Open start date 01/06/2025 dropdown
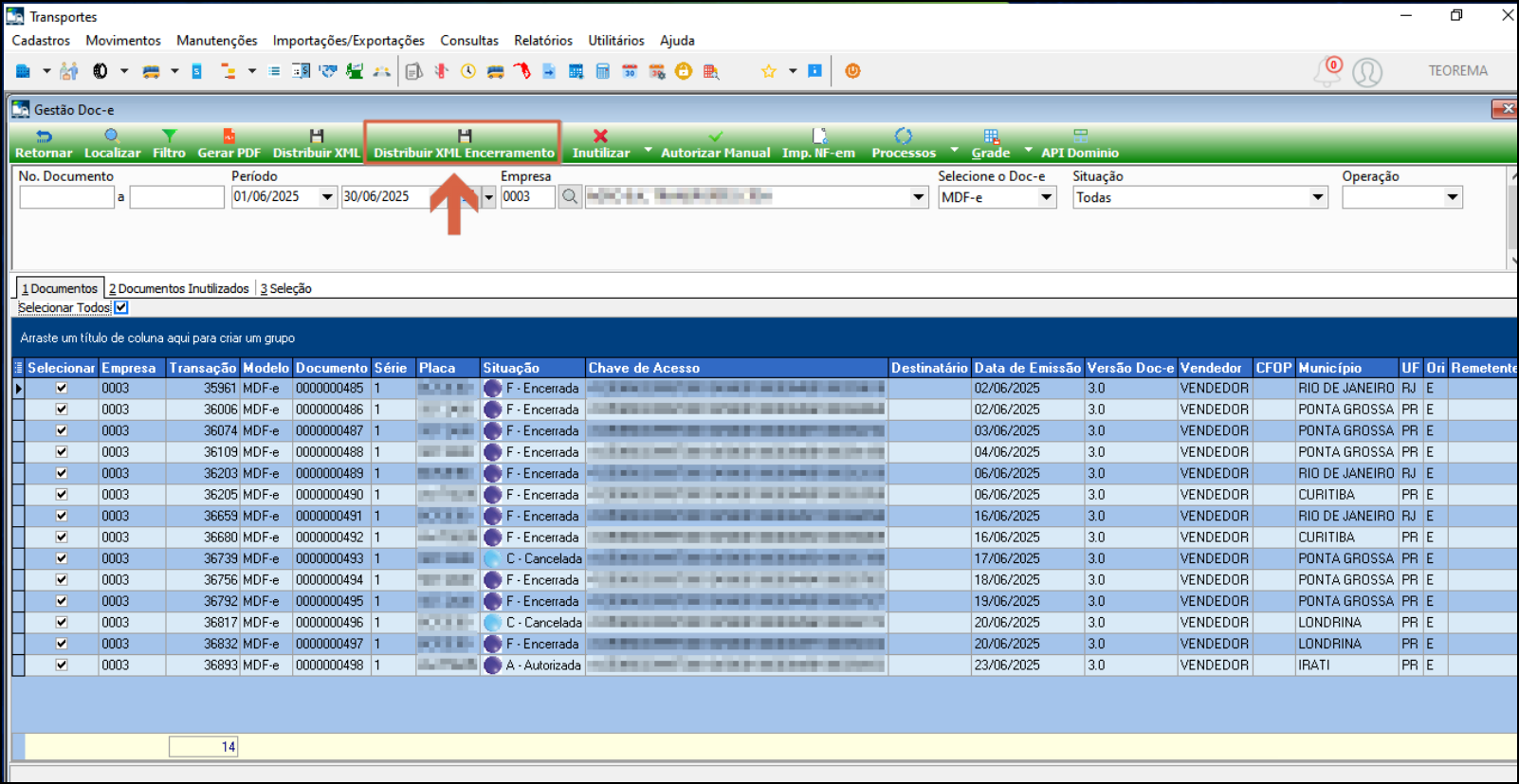The height and width of the screenshot is (784, 1519). [327, 197]
